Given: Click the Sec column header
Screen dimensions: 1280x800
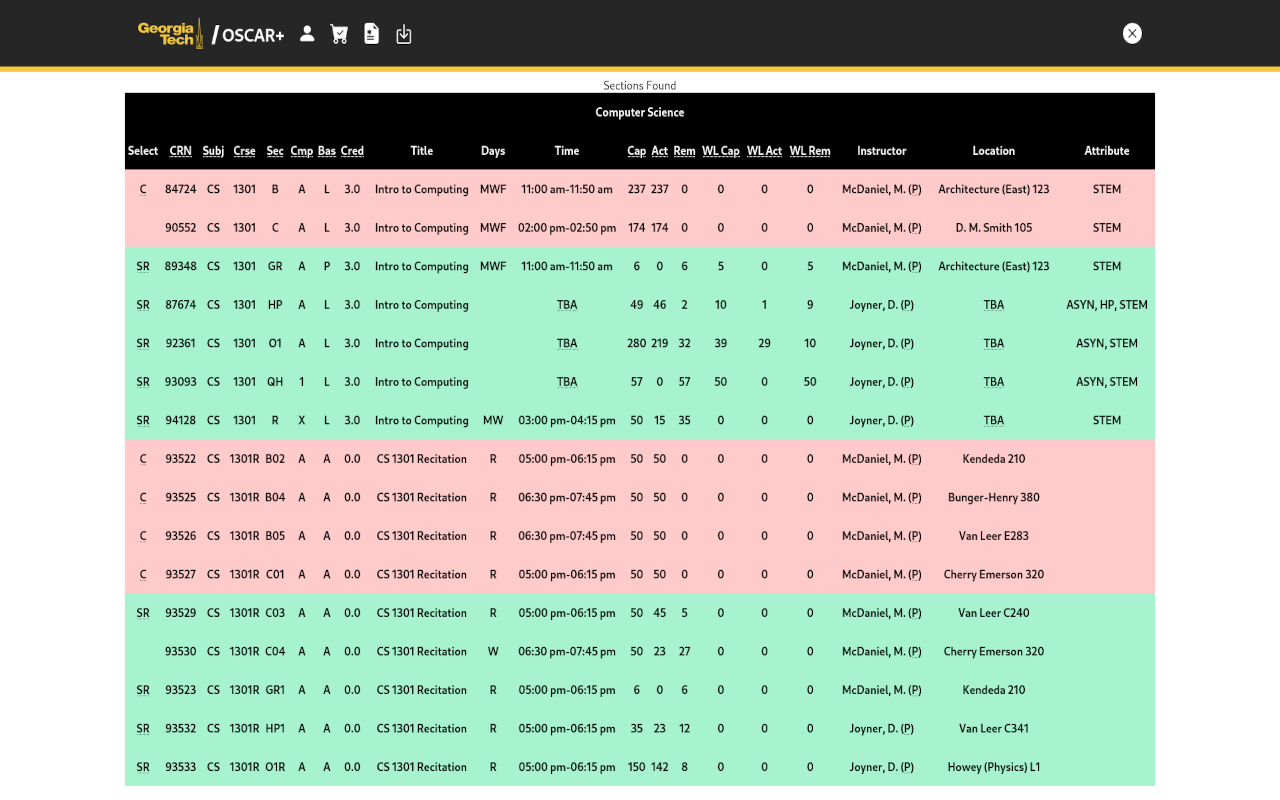Looking at the screenshot, I should coord(275,151).
